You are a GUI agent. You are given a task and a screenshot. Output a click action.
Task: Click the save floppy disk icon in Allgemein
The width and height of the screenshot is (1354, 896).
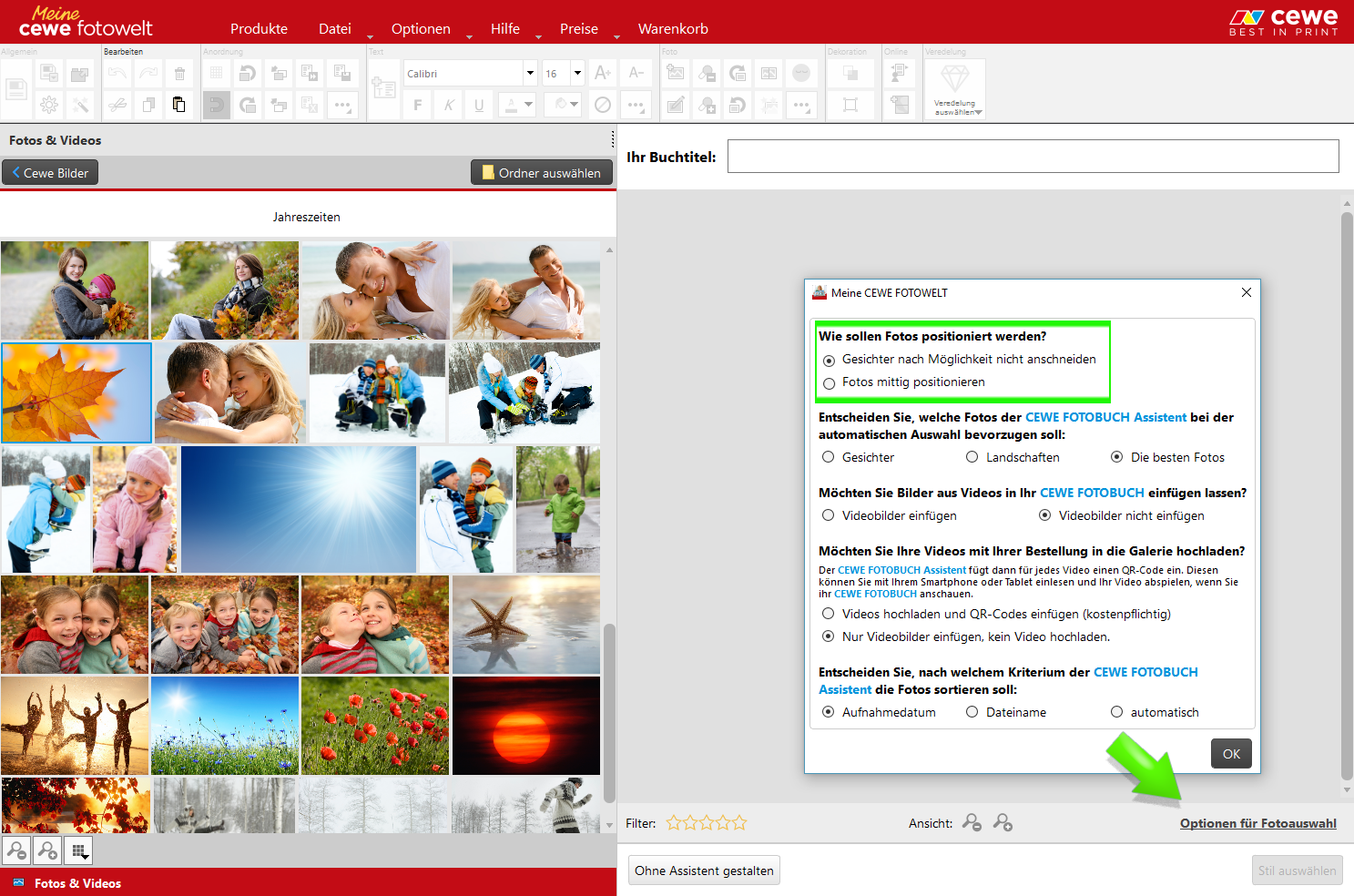pyautogui.click(x=16, y=89)
